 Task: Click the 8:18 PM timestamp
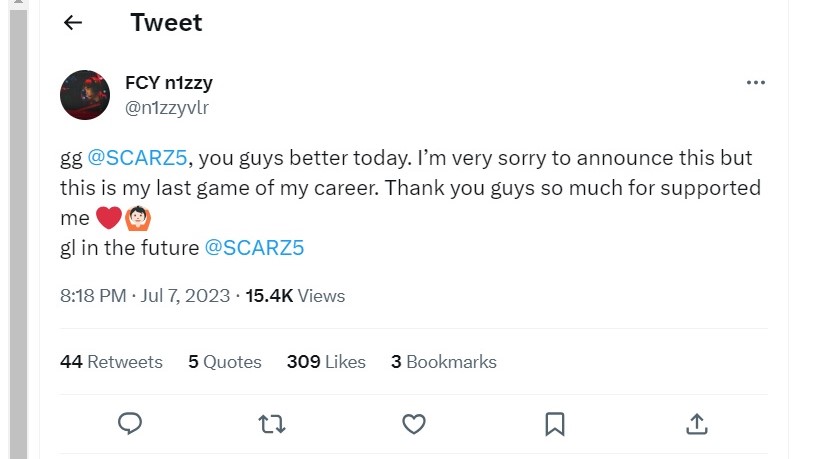click(93, 295)
